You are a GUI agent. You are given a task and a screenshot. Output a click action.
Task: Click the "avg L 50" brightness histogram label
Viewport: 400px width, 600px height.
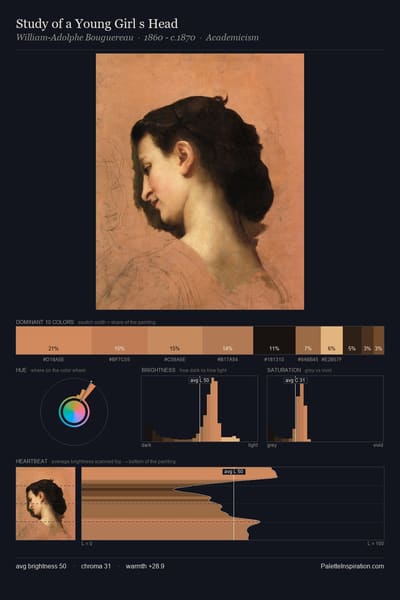[x=200, y=380]
